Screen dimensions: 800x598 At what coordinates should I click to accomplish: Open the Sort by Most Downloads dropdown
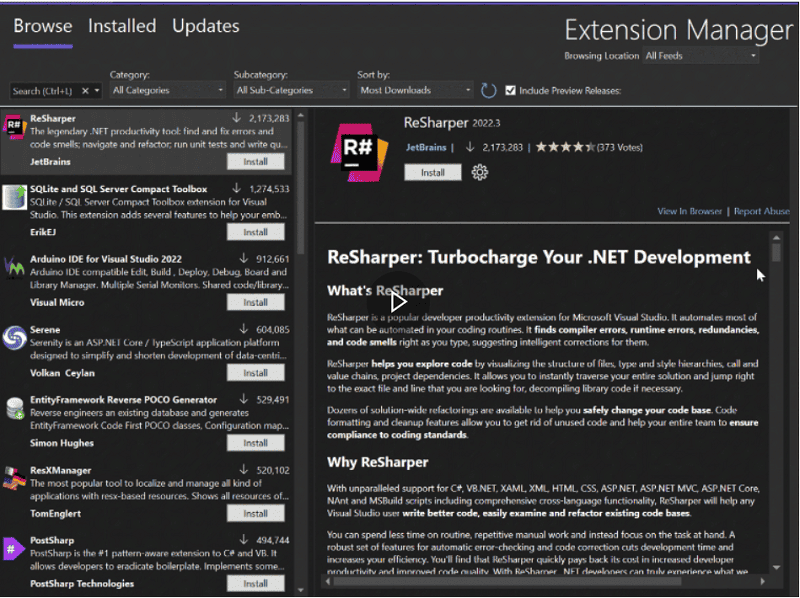[415, 90]
